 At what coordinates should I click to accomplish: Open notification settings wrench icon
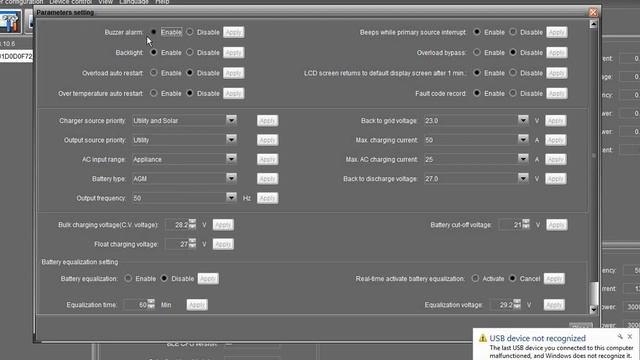pos(620,336)
